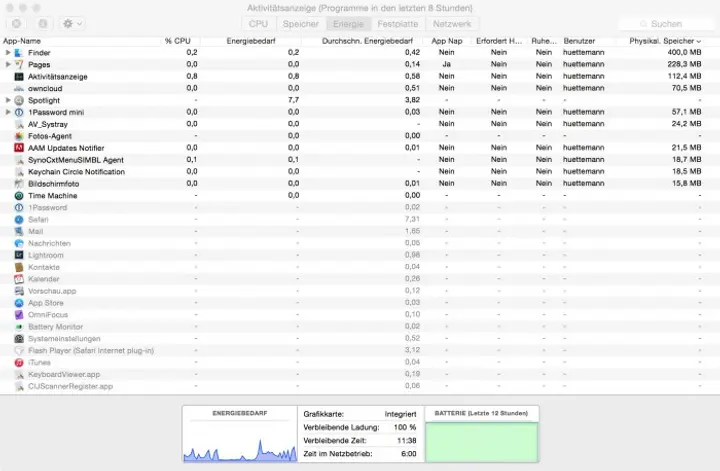Click the Finder app icon in the list

point(19,52)
